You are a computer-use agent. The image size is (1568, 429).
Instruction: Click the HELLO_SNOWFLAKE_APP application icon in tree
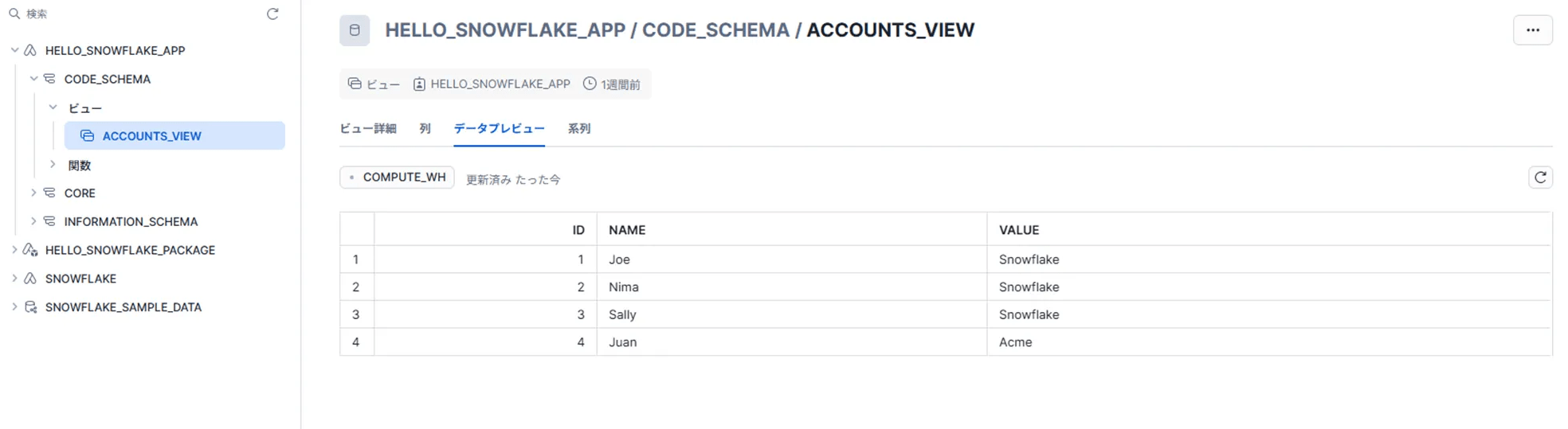pyautogui.click(x=30, y=50)
